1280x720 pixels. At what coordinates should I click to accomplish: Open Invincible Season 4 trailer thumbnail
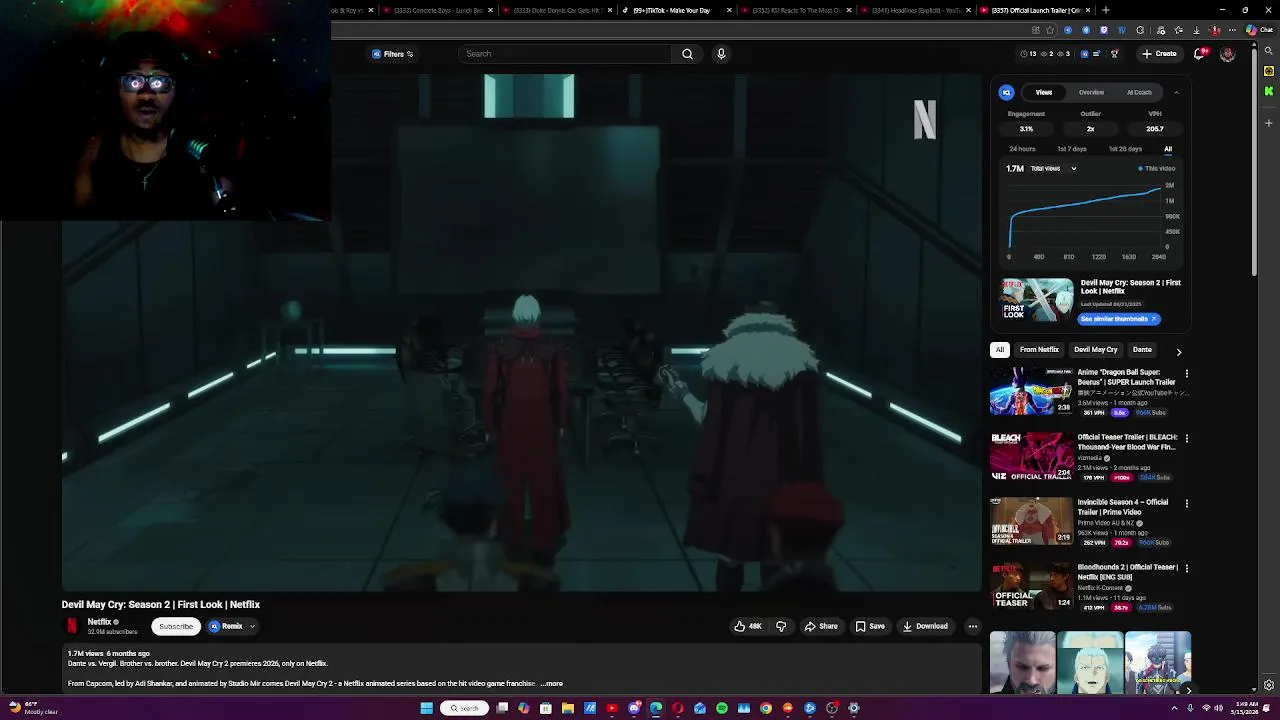1031,521
